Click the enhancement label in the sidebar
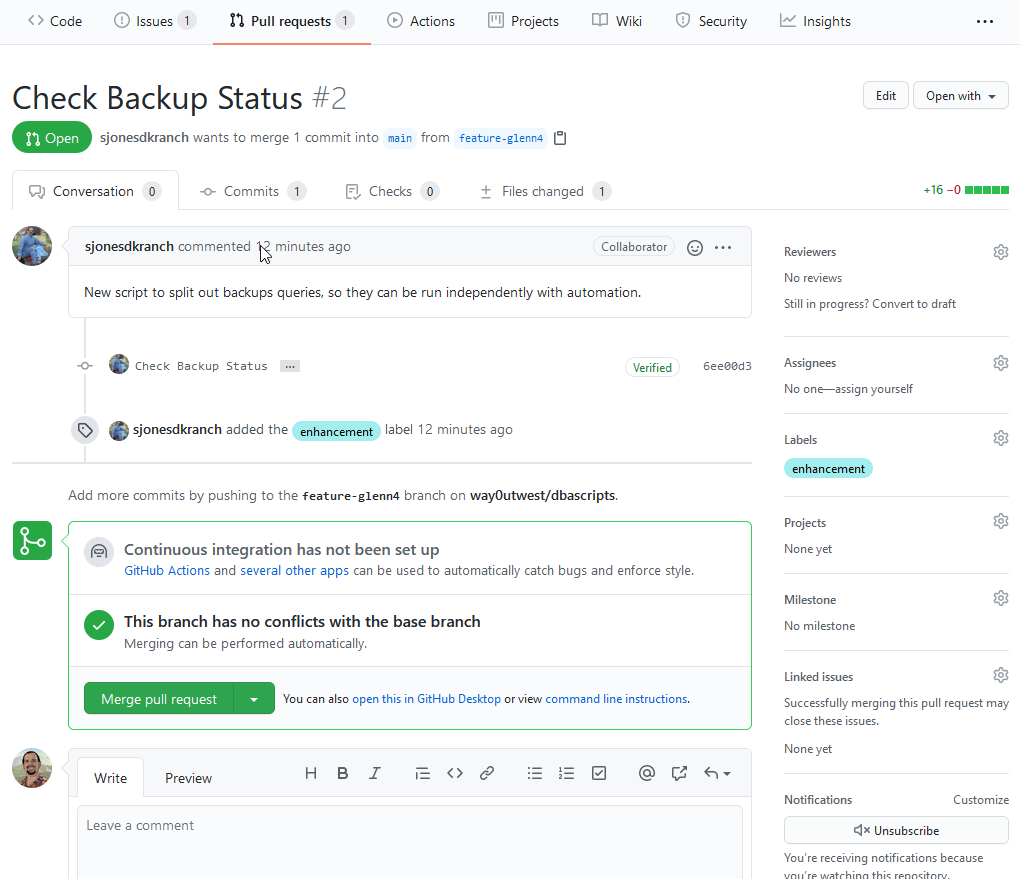 pos(828,468)
